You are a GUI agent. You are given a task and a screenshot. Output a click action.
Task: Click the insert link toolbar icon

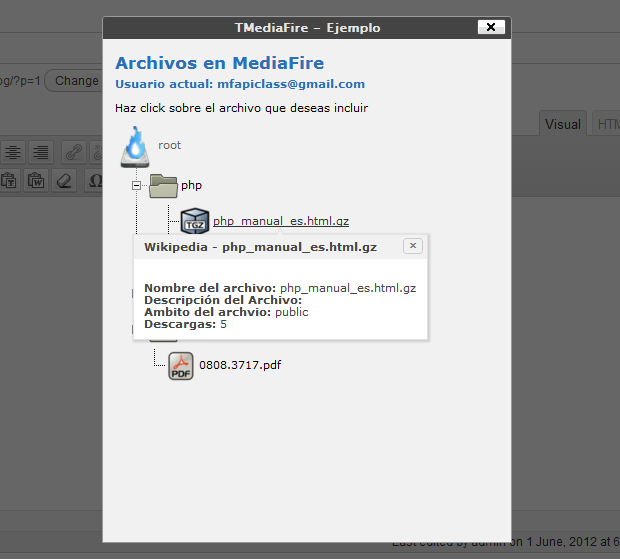click(x=74, y=152)
